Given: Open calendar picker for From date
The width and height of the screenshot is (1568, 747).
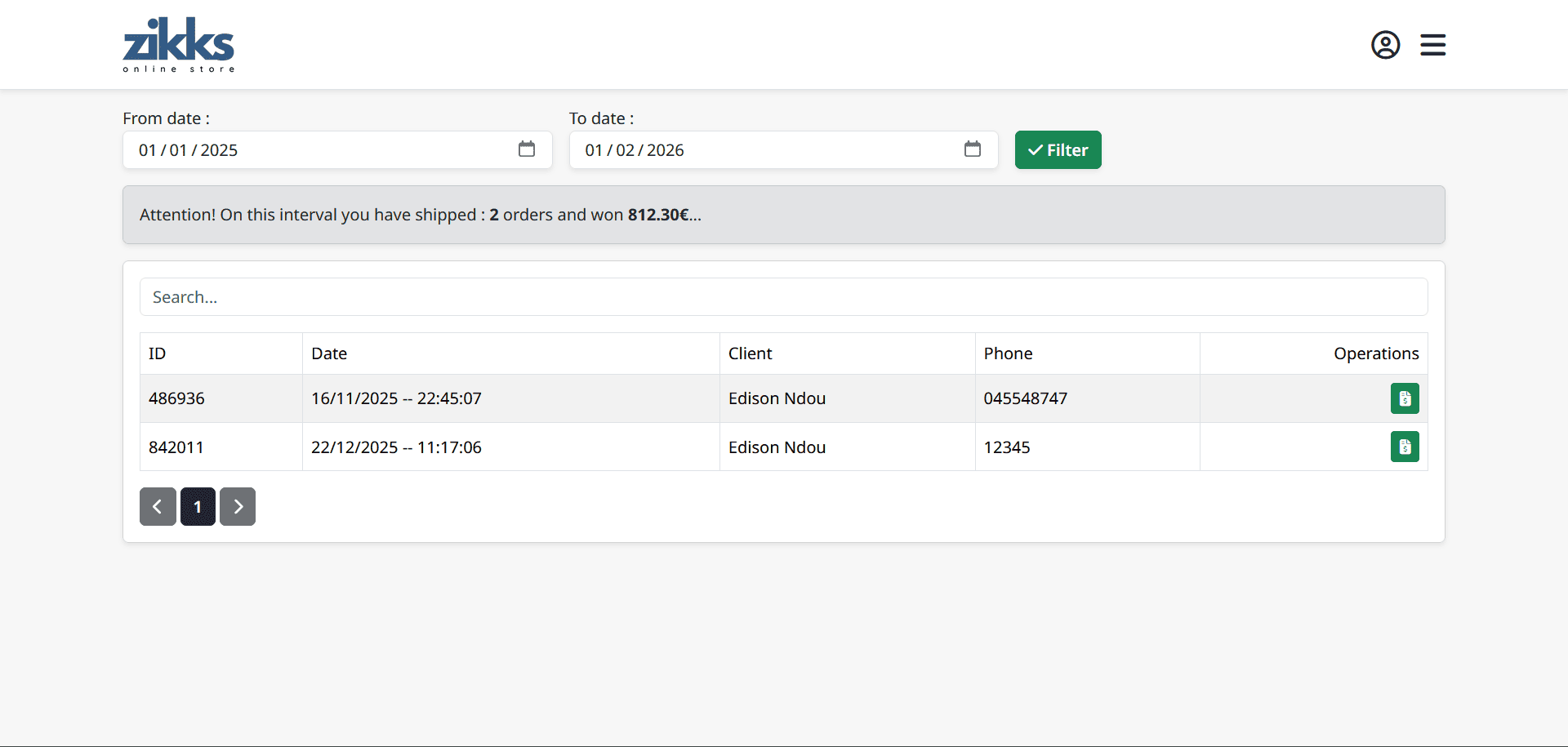Looking at the screenshot, I should 527,149.
